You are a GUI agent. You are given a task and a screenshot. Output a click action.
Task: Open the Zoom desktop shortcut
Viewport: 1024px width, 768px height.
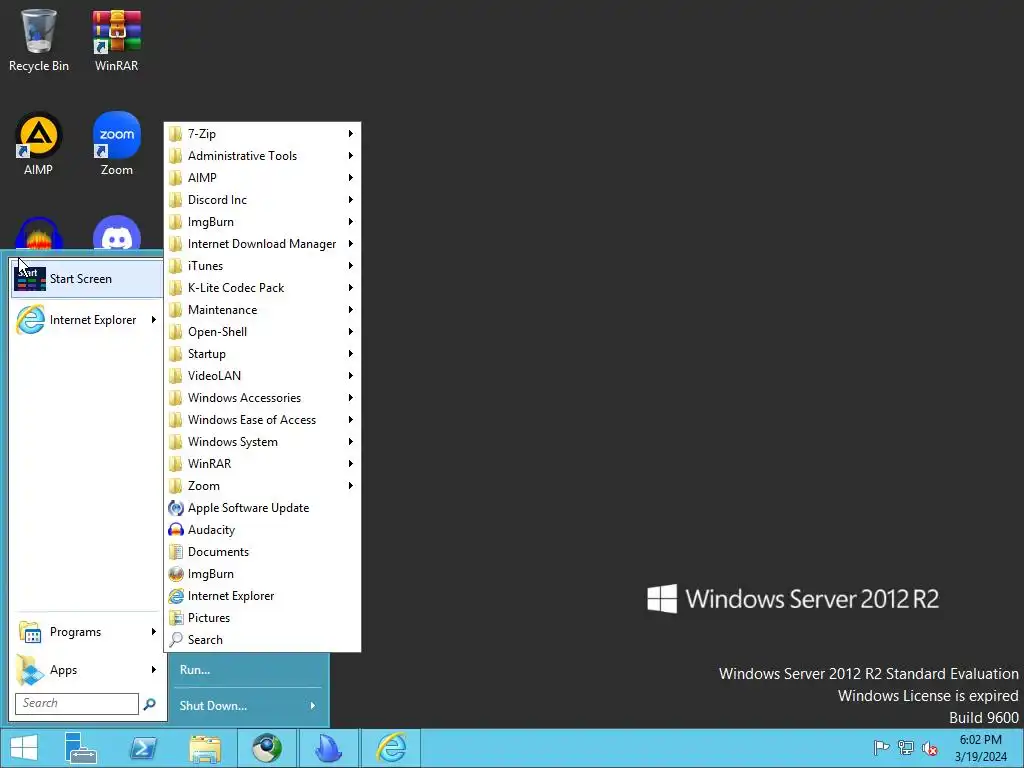pyautogui.click(x=116, y=144)
